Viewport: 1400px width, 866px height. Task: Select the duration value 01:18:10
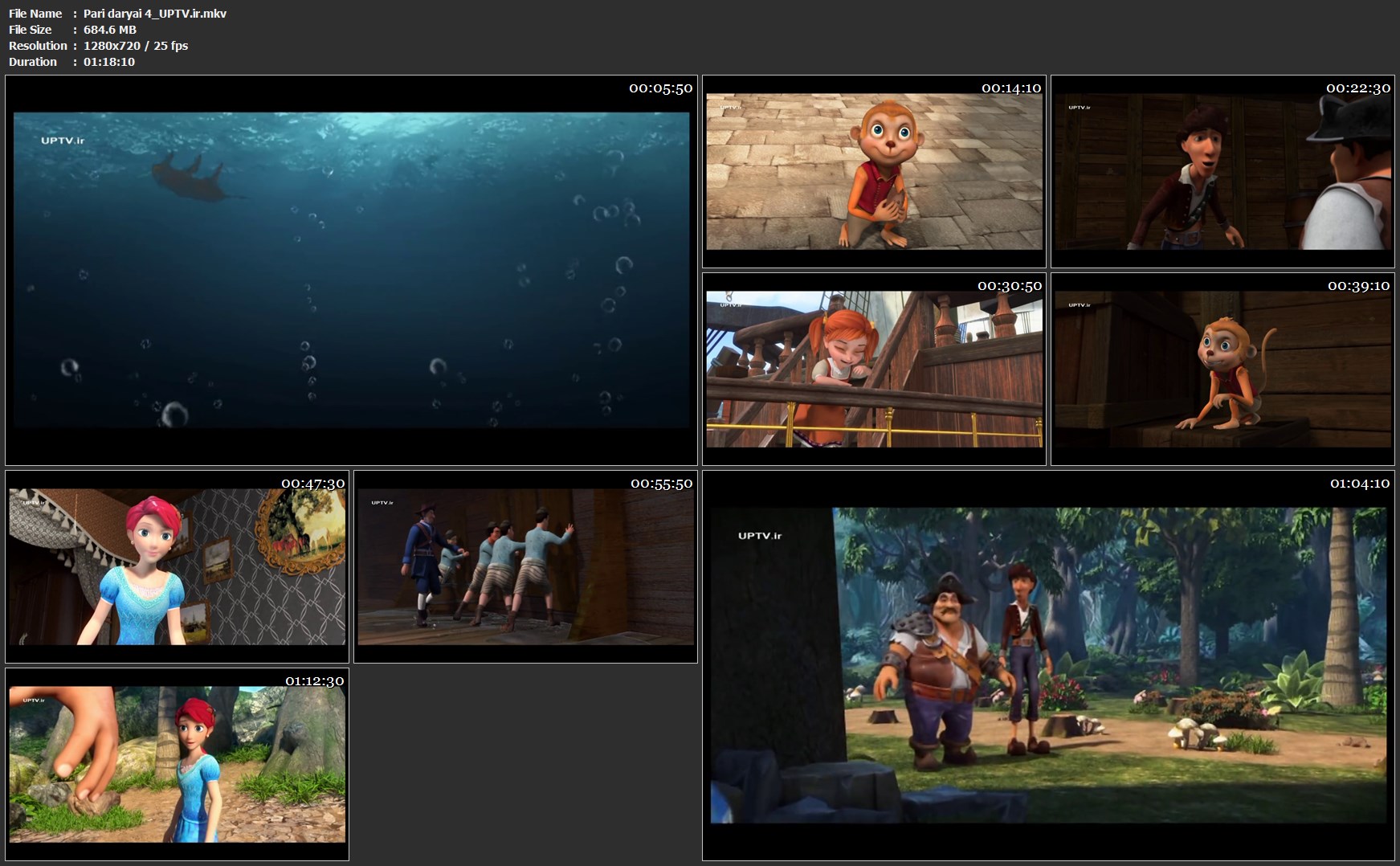(109, 62)
